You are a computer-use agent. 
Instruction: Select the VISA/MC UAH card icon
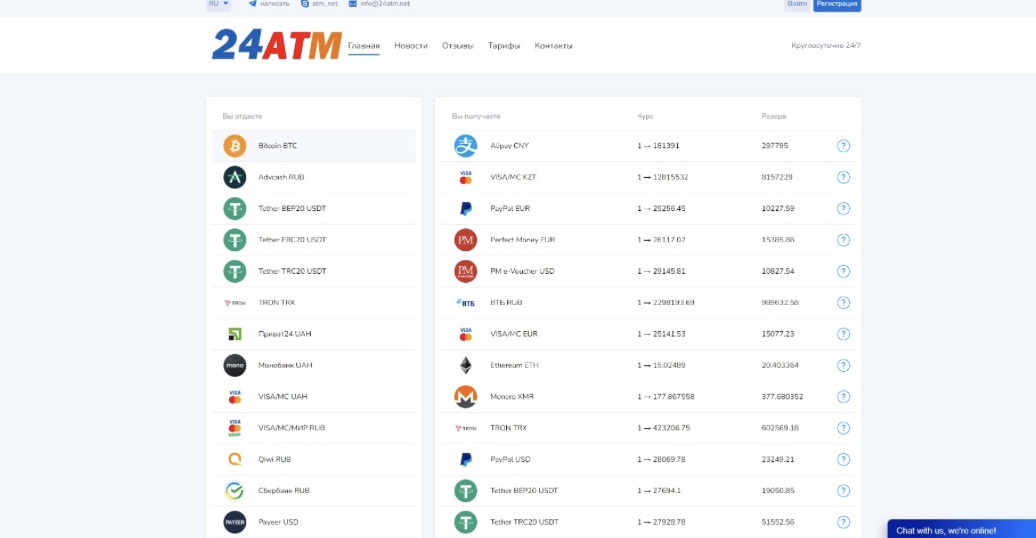[x=235, y=397]
